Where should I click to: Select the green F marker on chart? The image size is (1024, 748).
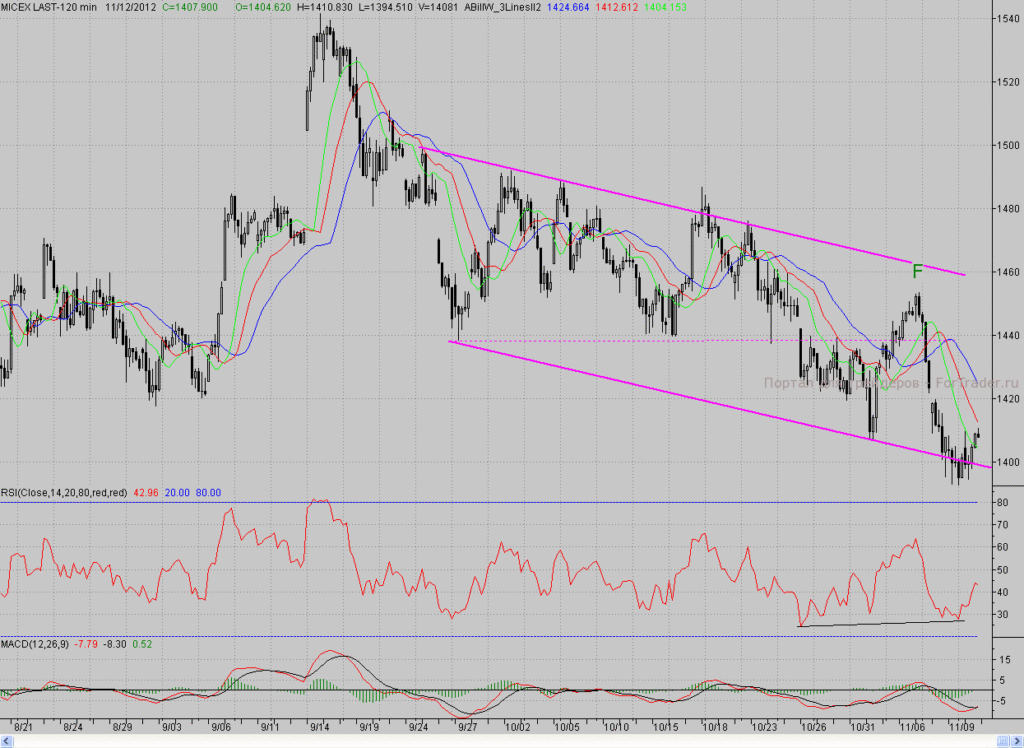pos(918,271)
